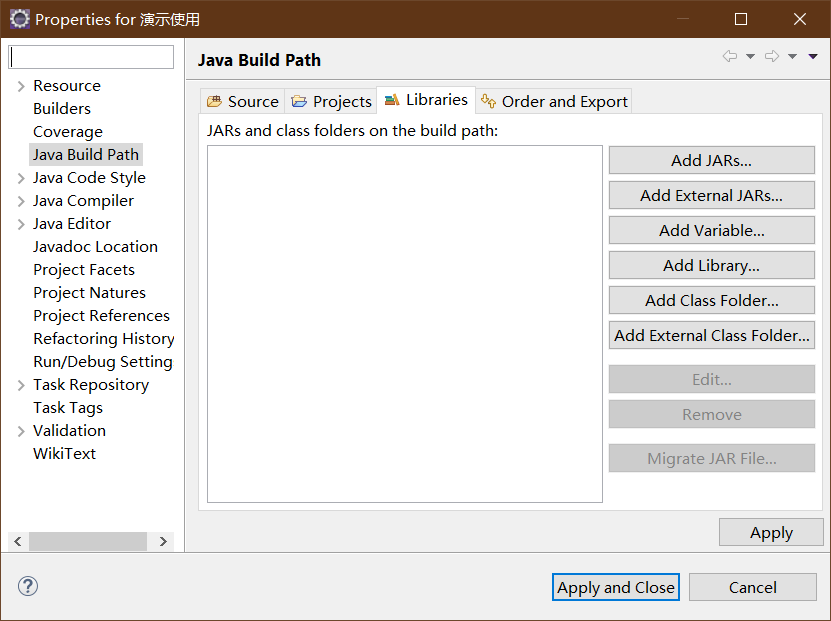Click the tree scrollbar right arrow
This screenshot has height=621, width=831.
click(163, 541)
